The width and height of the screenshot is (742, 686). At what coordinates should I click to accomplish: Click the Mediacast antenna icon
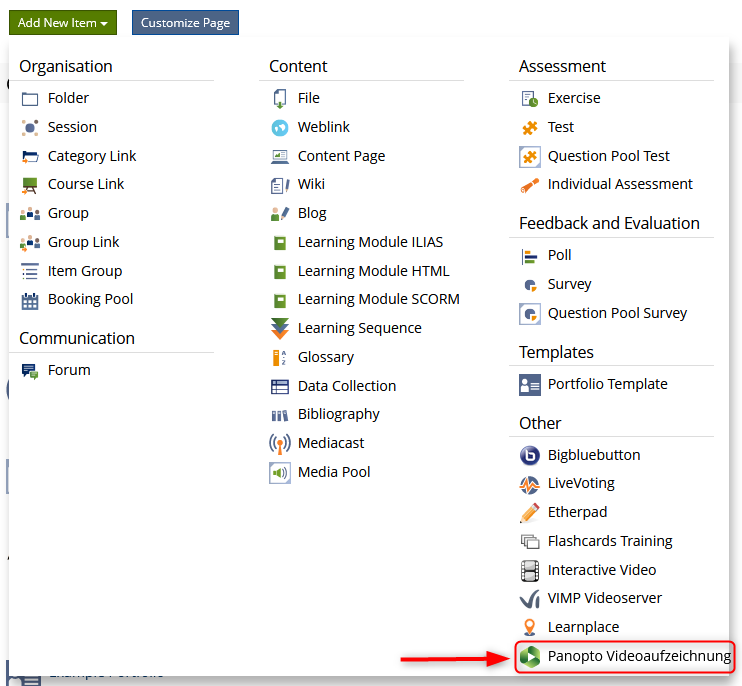[280, 444]
